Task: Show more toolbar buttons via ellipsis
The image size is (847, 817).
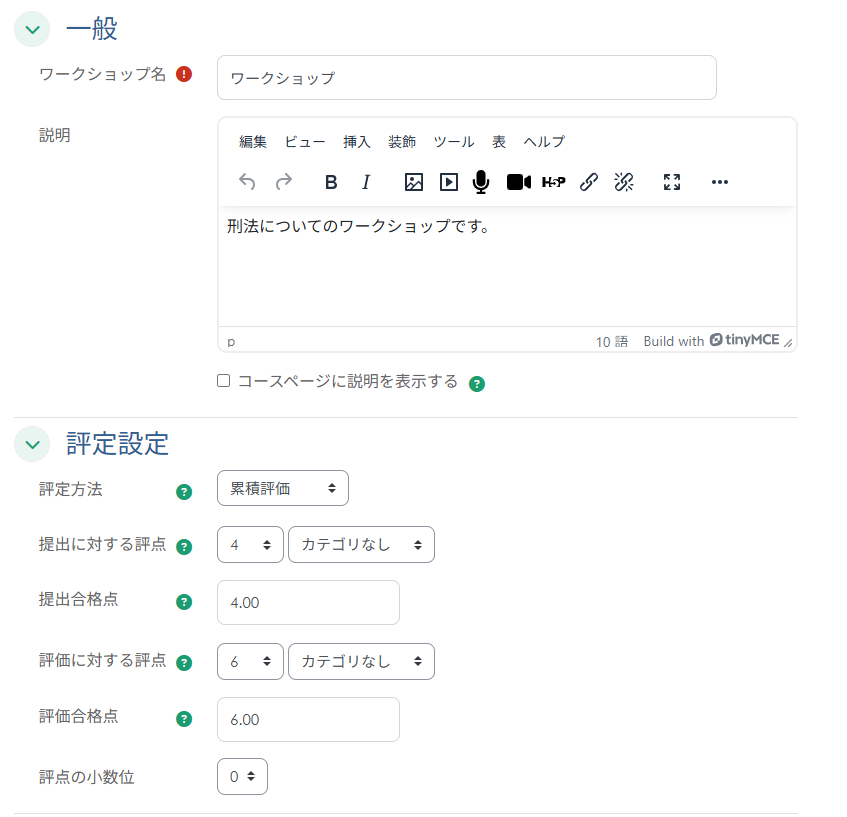Action: 720,182
